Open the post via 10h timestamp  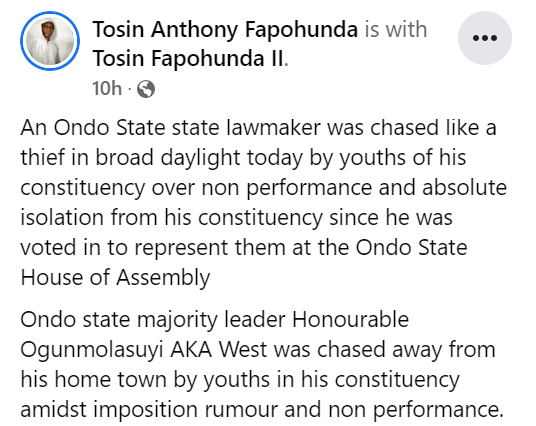coord(107,88)
